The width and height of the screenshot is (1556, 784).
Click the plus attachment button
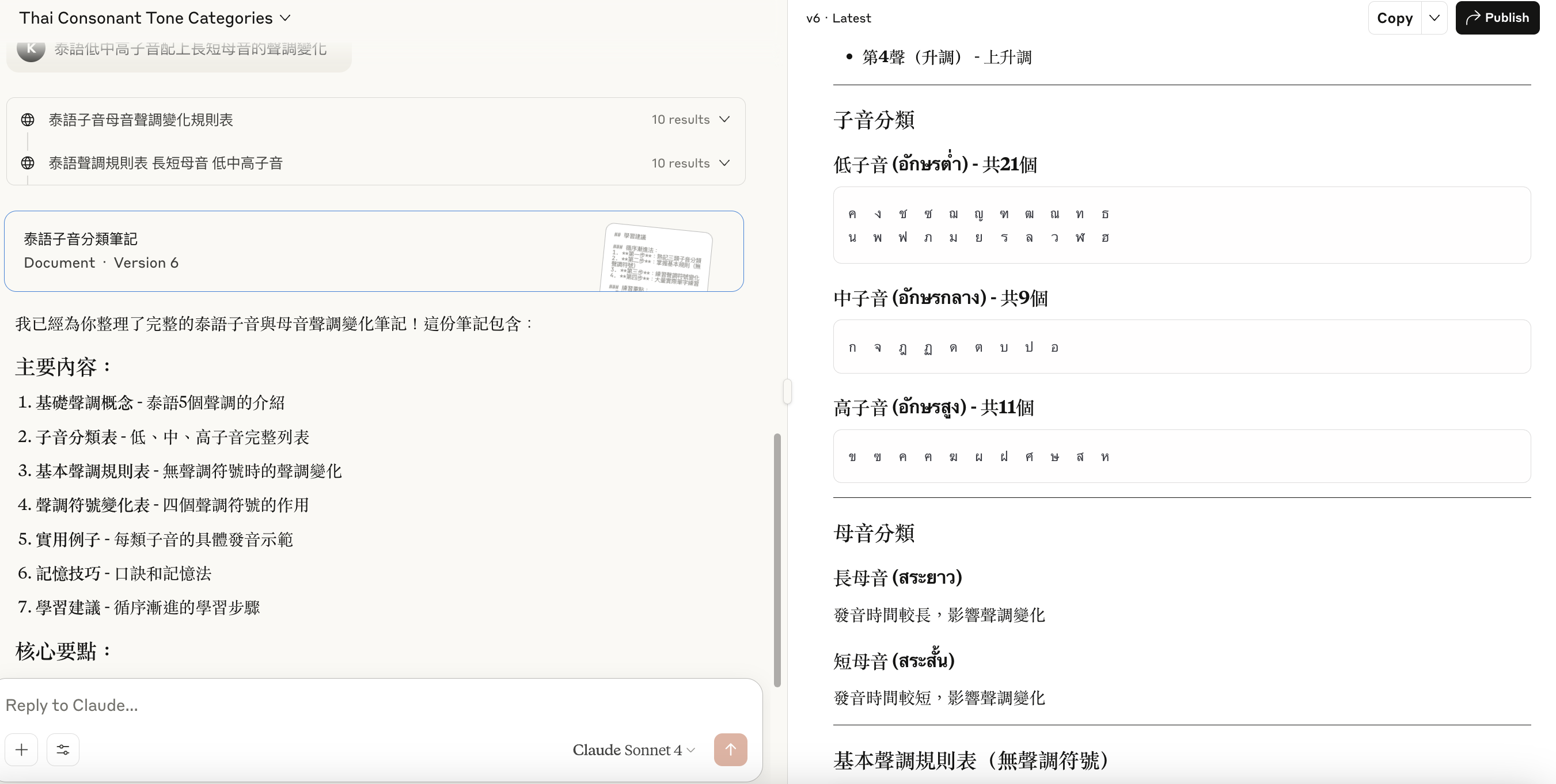click(x=22, y=749)
